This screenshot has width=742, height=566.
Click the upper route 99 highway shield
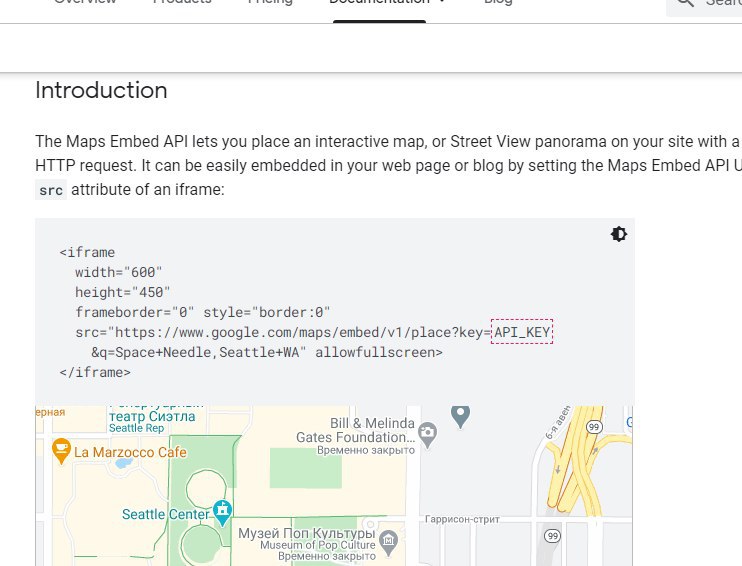tap(593, 427)
